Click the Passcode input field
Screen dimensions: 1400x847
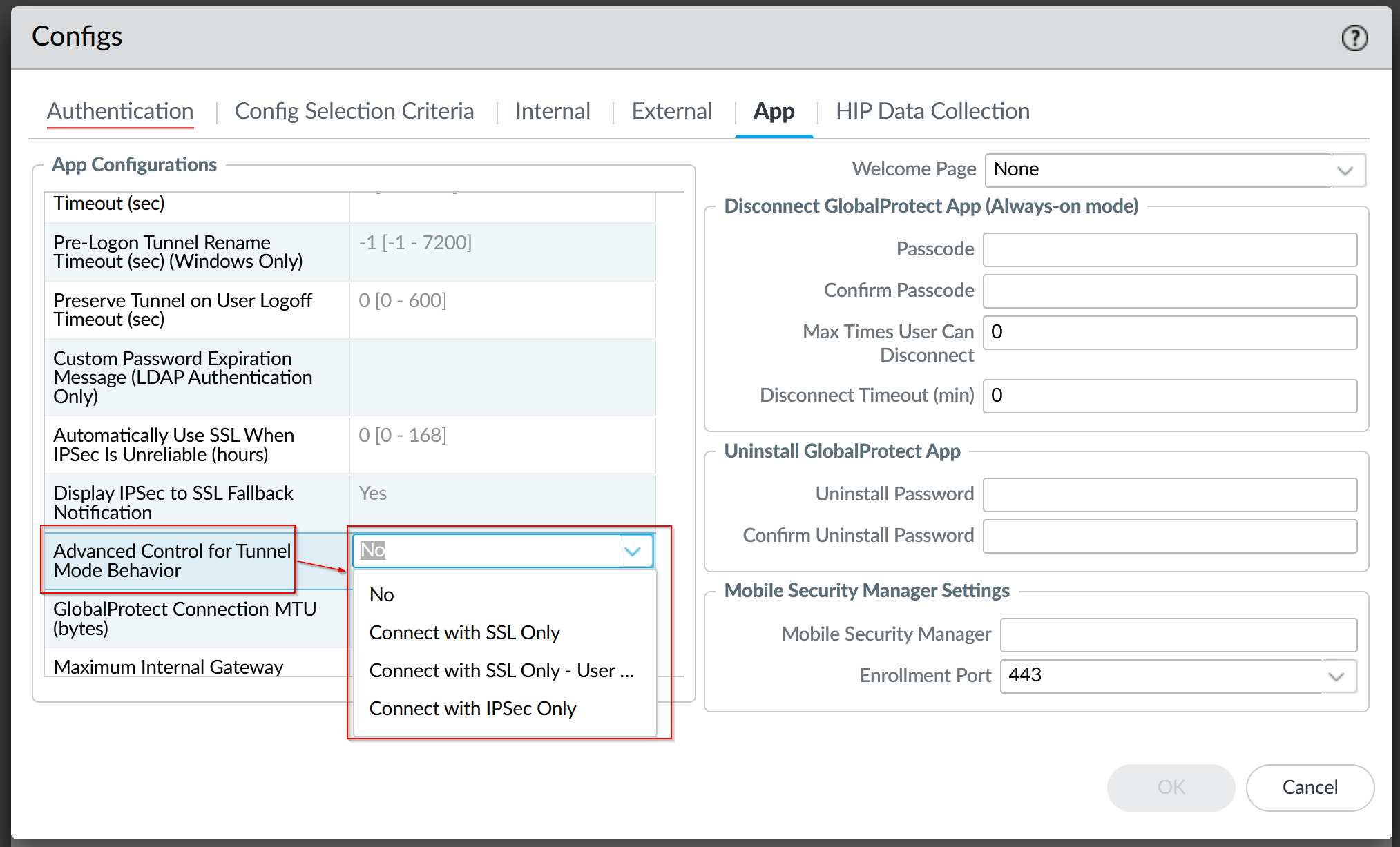pos(1169,250)
